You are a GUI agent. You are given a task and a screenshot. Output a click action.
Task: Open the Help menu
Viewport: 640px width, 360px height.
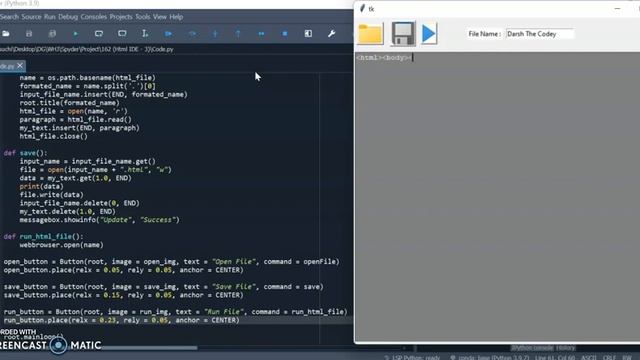coord(176,17)
